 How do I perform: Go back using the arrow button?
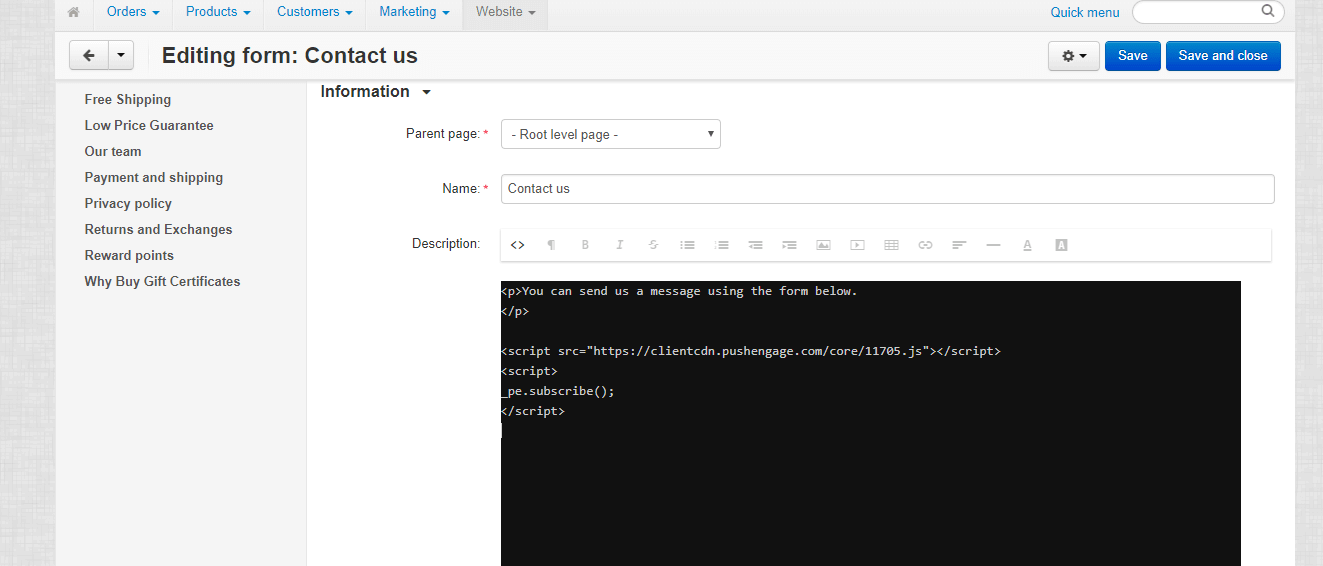[88, 56]
